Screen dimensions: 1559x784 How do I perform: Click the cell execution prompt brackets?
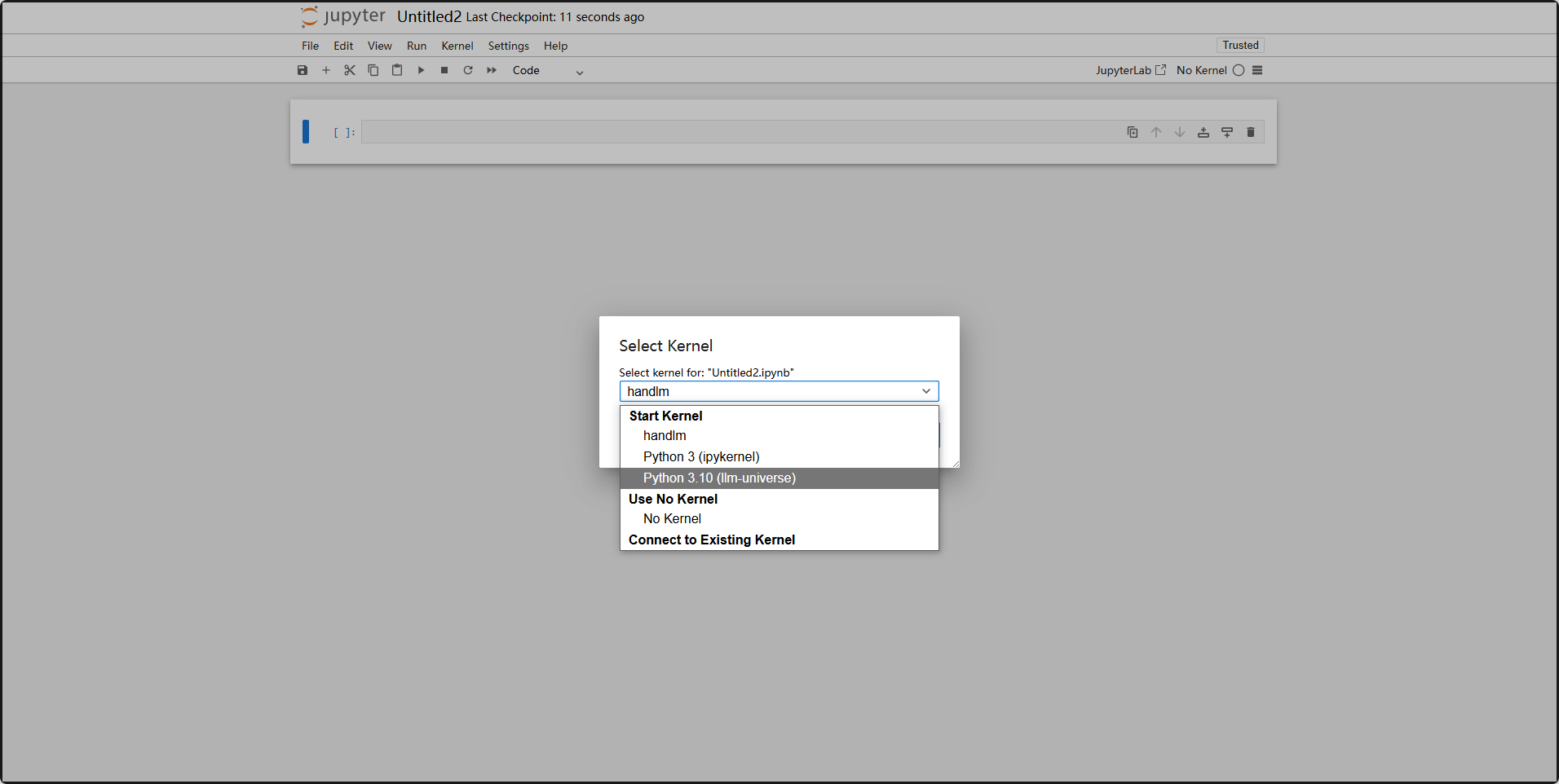(344, 132)
